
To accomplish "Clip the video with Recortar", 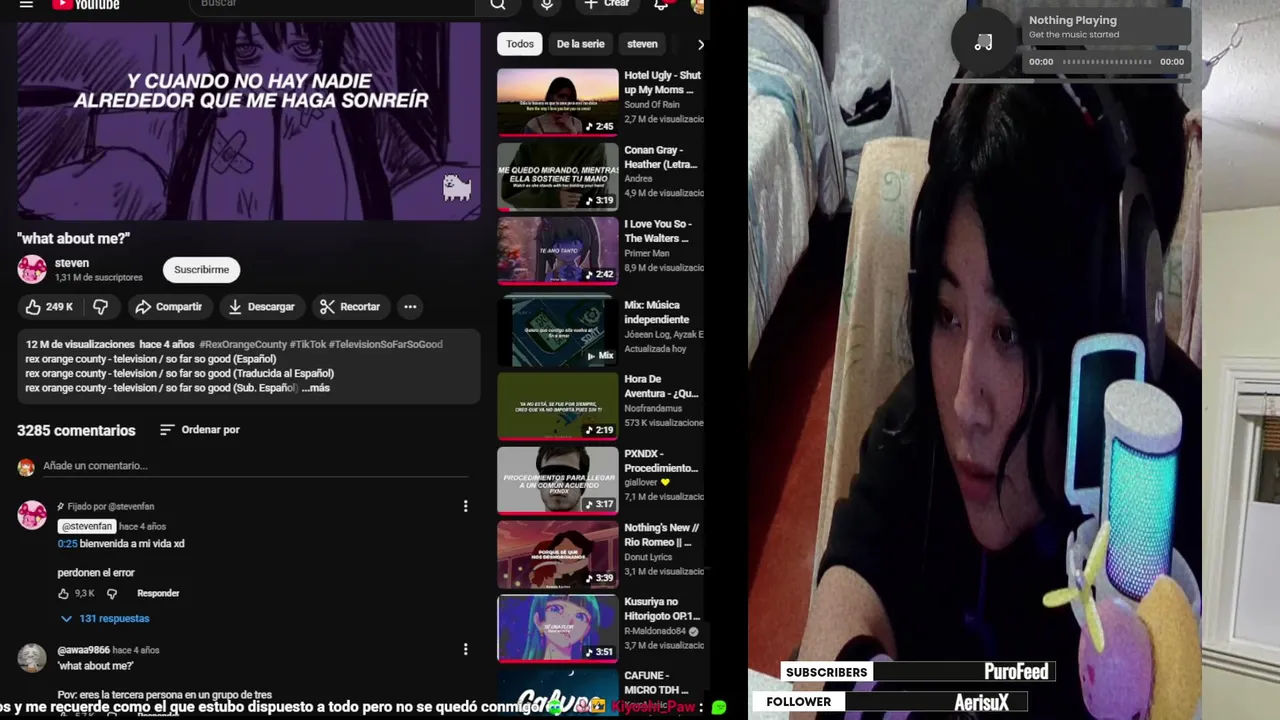I will [350, 307].
